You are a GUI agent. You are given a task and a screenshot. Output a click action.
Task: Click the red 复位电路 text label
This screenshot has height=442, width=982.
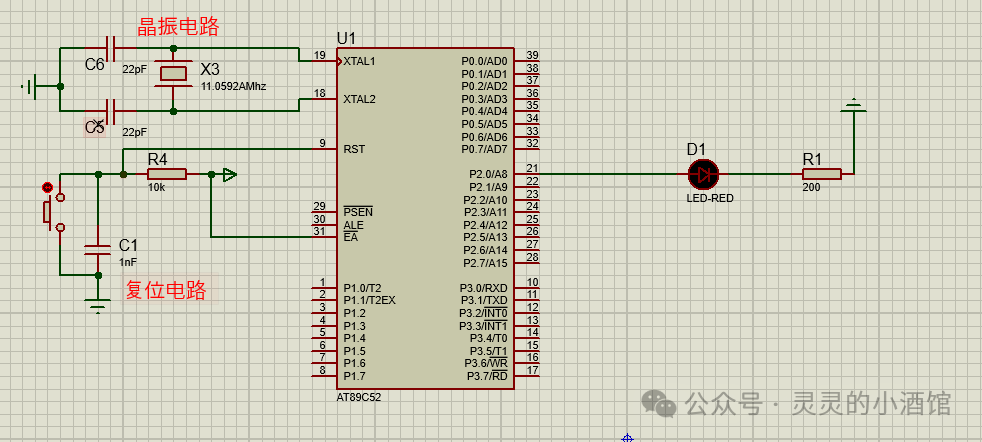pos(166,290)
